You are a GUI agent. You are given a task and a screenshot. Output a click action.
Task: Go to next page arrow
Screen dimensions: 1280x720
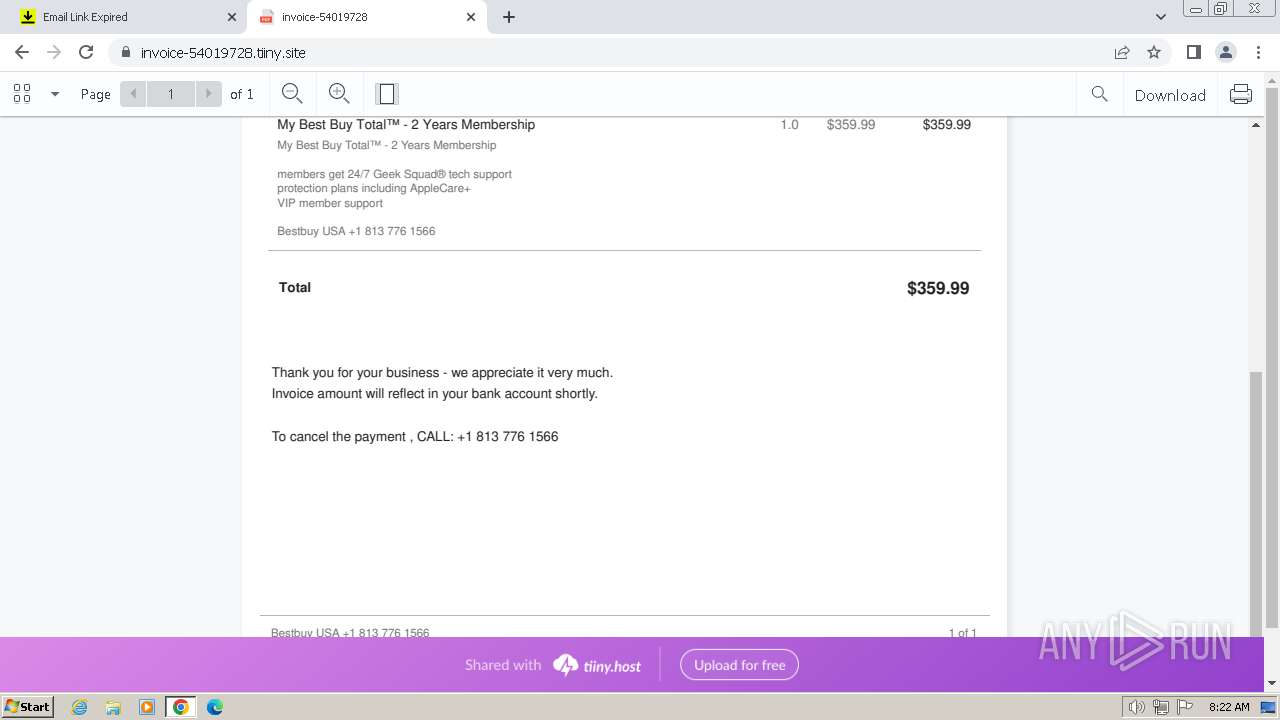coord(208,94)
